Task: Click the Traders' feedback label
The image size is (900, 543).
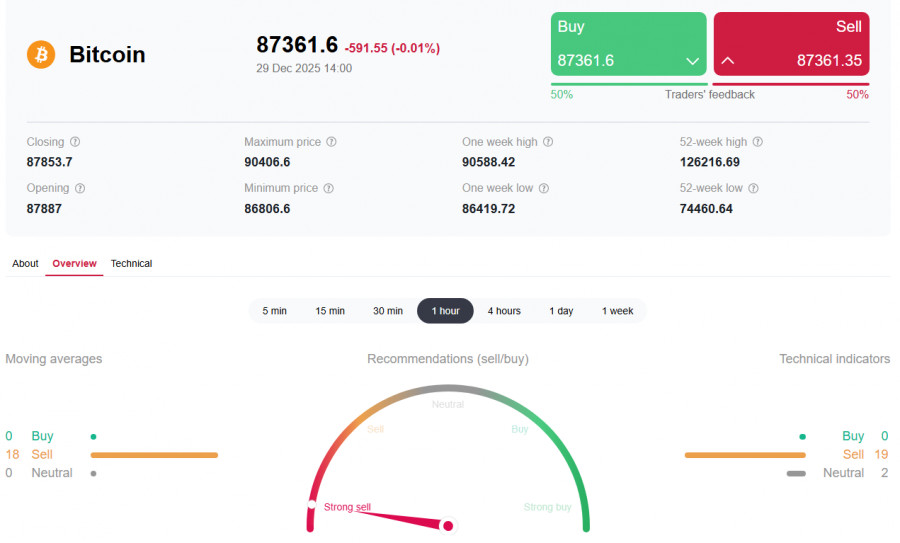Action: click(710, 95)
